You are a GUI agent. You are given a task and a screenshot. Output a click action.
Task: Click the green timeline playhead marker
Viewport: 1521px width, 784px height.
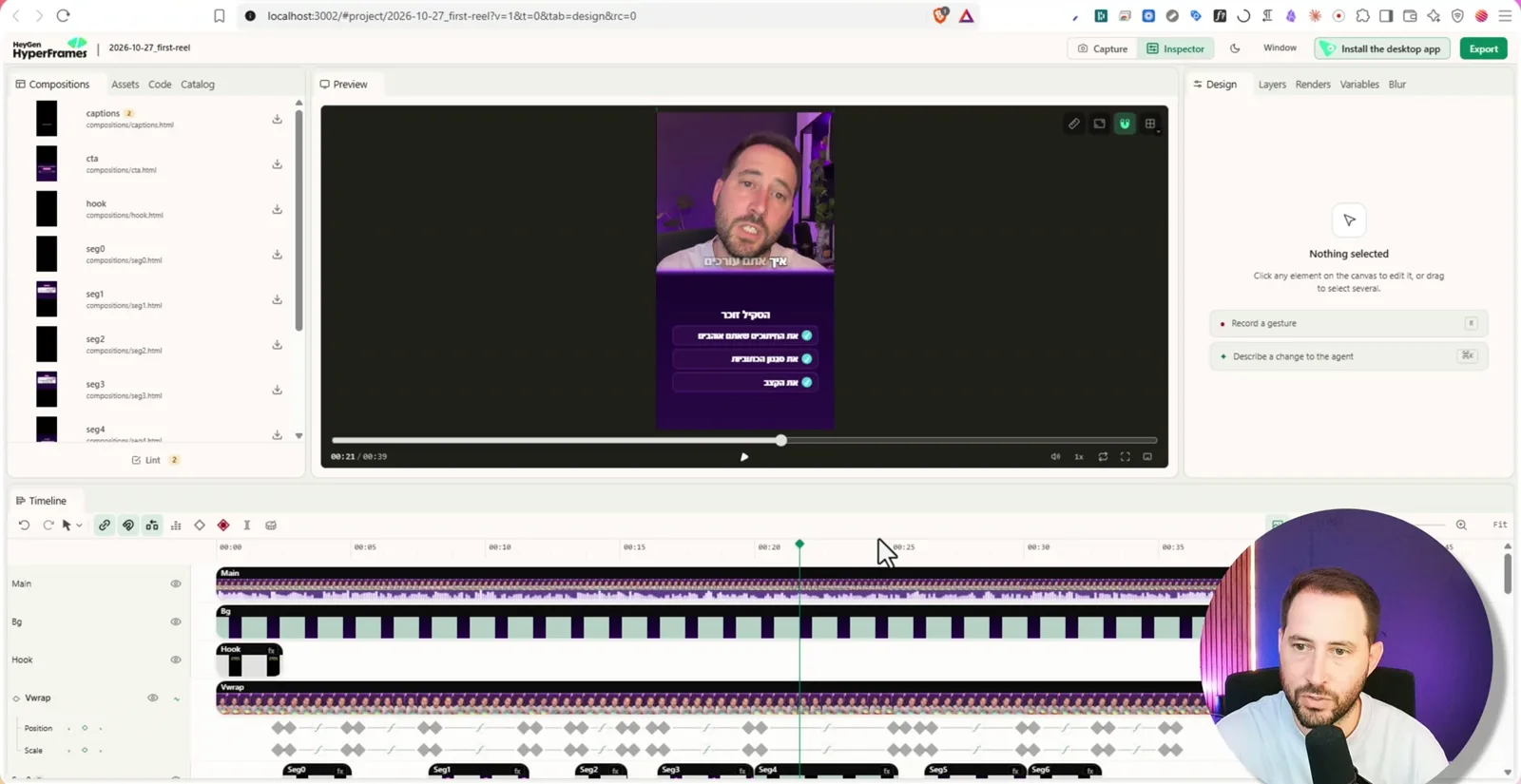pos(799,544)
